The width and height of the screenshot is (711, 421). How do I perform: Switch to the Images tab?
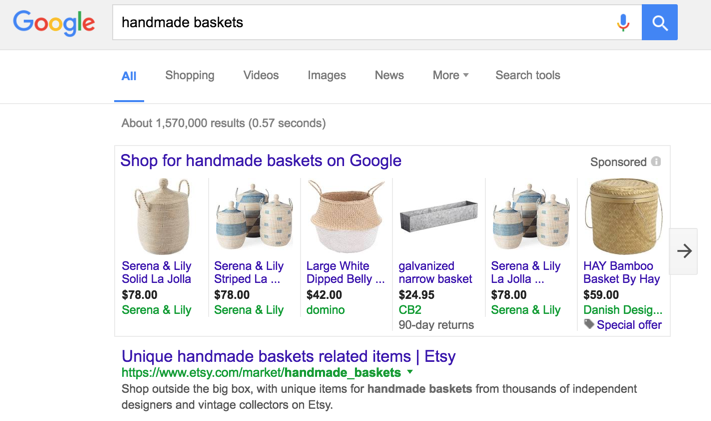[x=326, y=75]
